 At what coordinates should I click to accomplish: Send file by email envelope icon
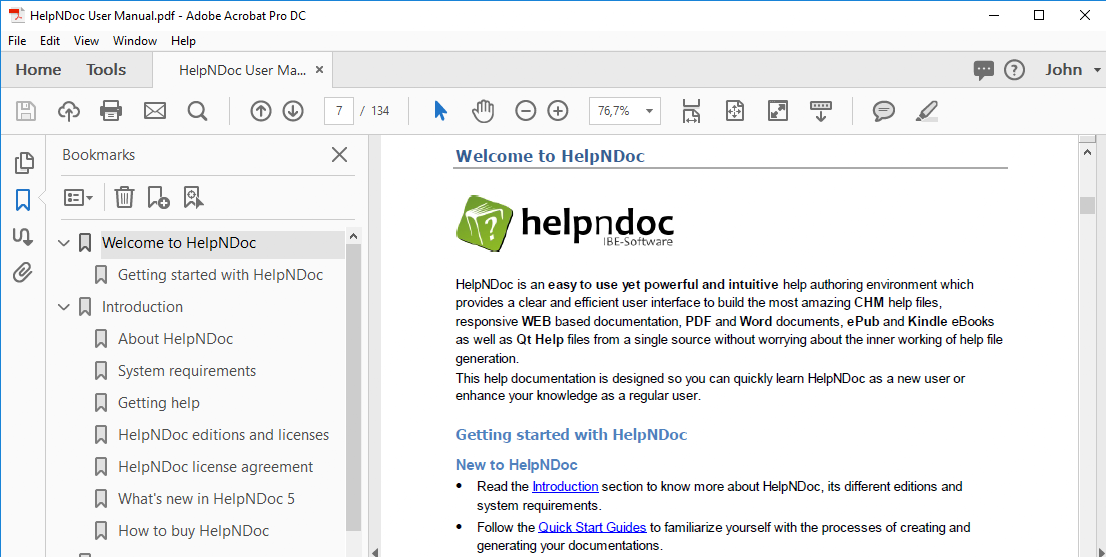coord(154,111)
